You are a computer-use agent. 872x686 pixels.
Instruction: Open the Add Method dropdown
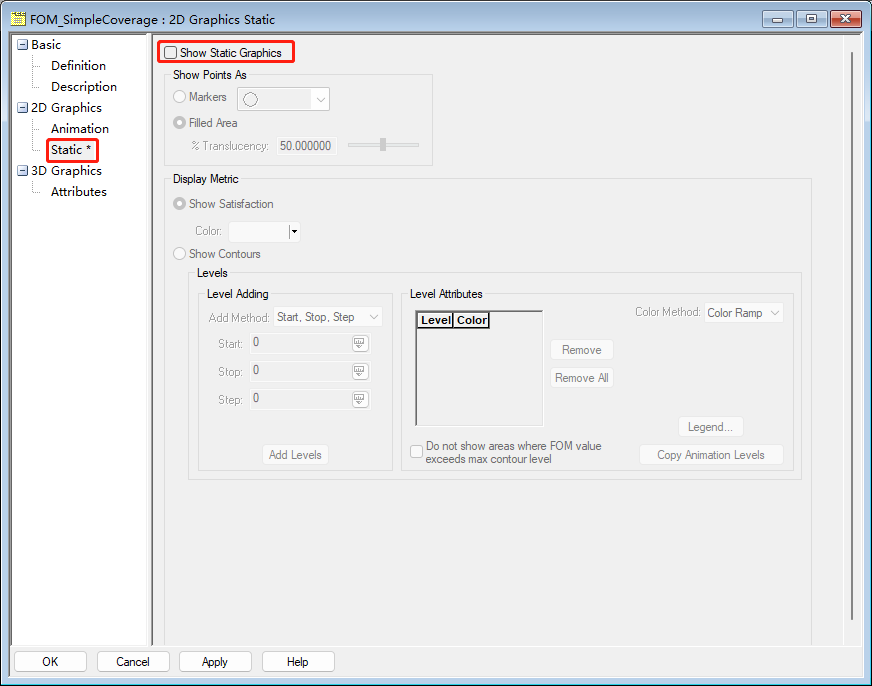[x=328, y=317]
